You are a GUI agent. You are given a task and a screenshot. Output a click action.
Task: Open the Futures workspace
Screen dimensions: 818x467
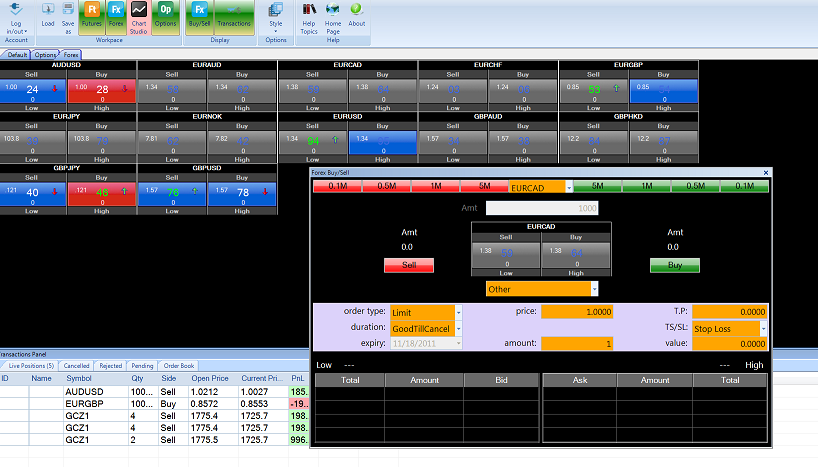click(x=91, y=18)
